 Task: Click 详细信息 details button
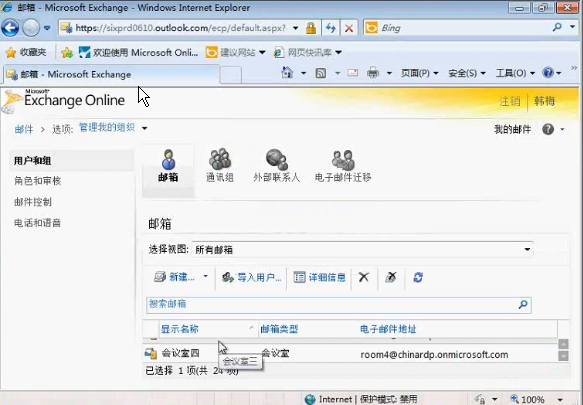pos(319,277)
